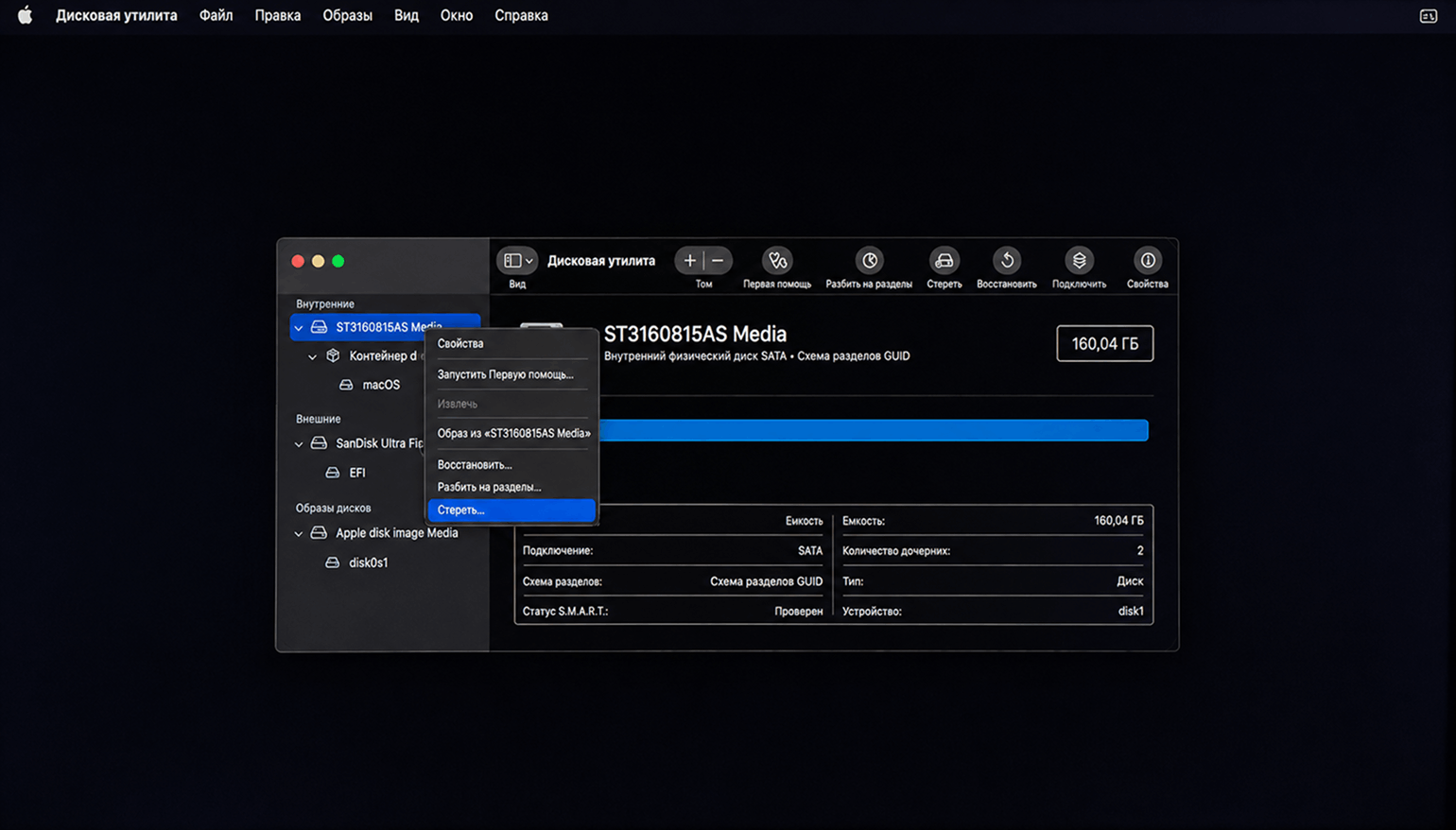Screen dimensions: 1456x830
Task: Zoom the window with green button
Action: [x=338, y=261]
